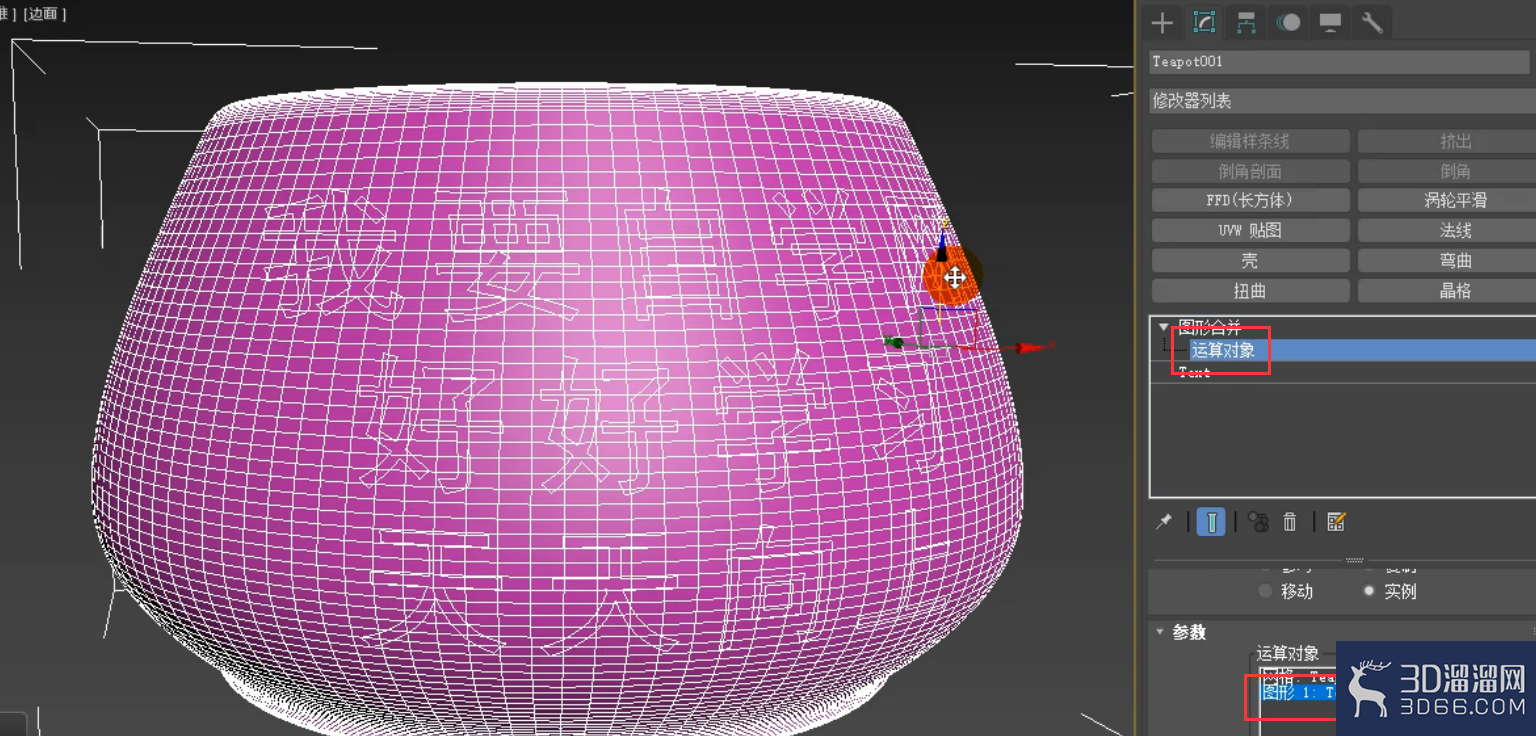Screen dimensions: 1536x736
Task: Collapse the 参数 rollout
Action: (x=1160, y=632)
